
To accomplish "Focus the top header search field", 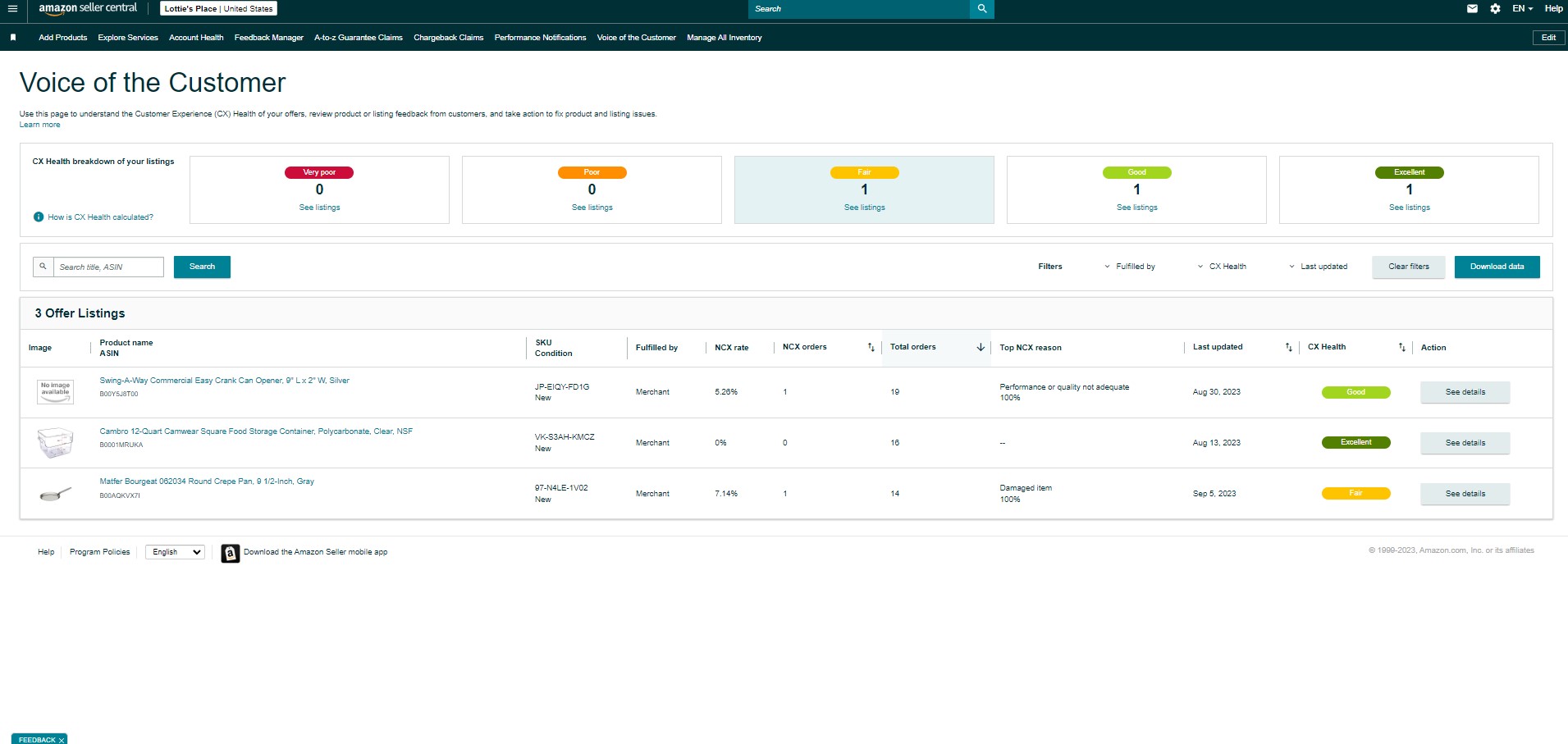I will tap(859, 9).
